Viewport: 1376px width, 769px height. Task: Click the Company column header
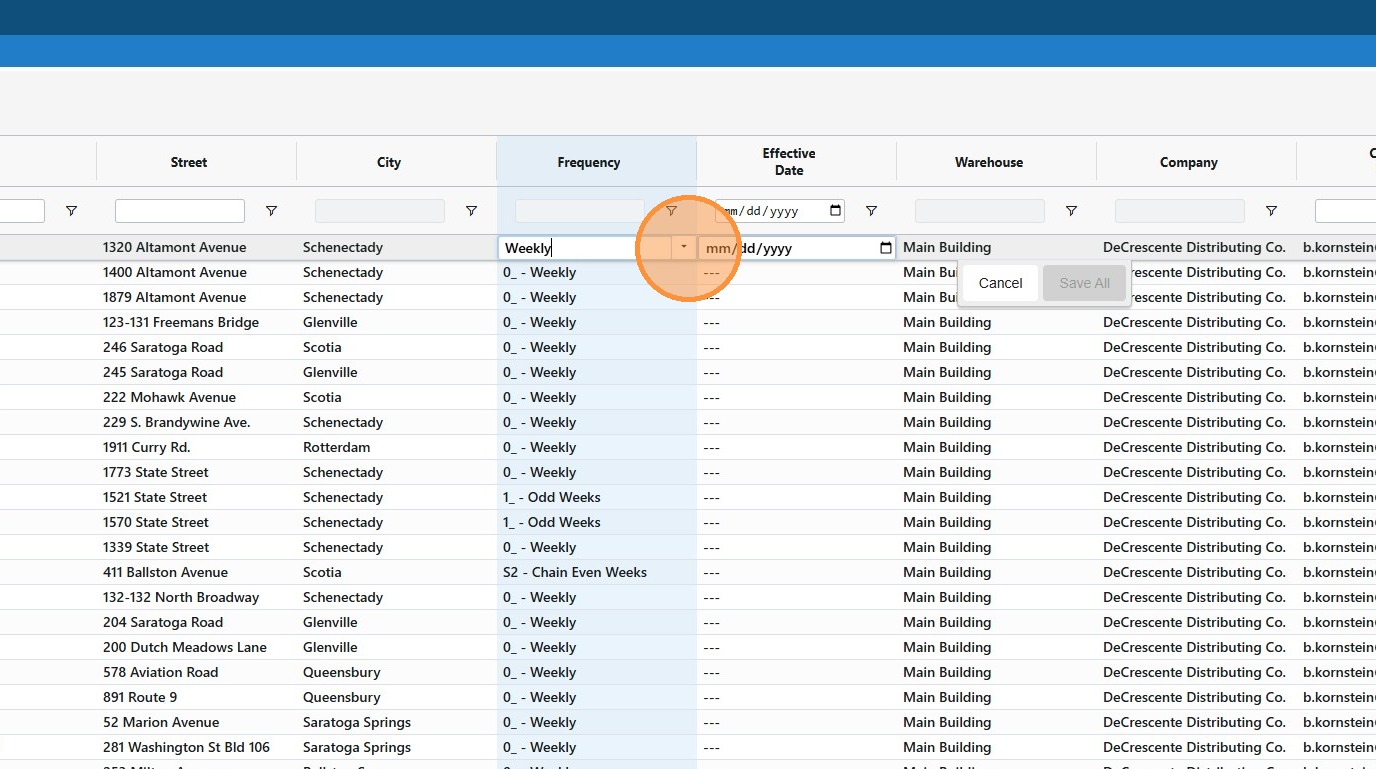click(x=1188, y=162)
